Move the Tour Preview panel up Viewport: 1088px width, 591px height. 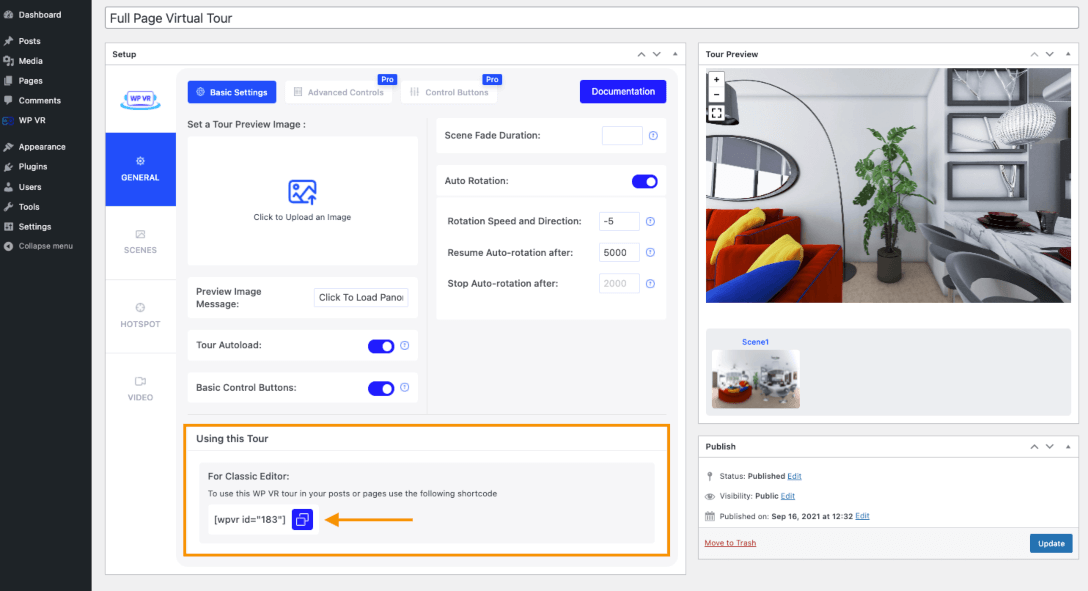[x=1034, y=54]
